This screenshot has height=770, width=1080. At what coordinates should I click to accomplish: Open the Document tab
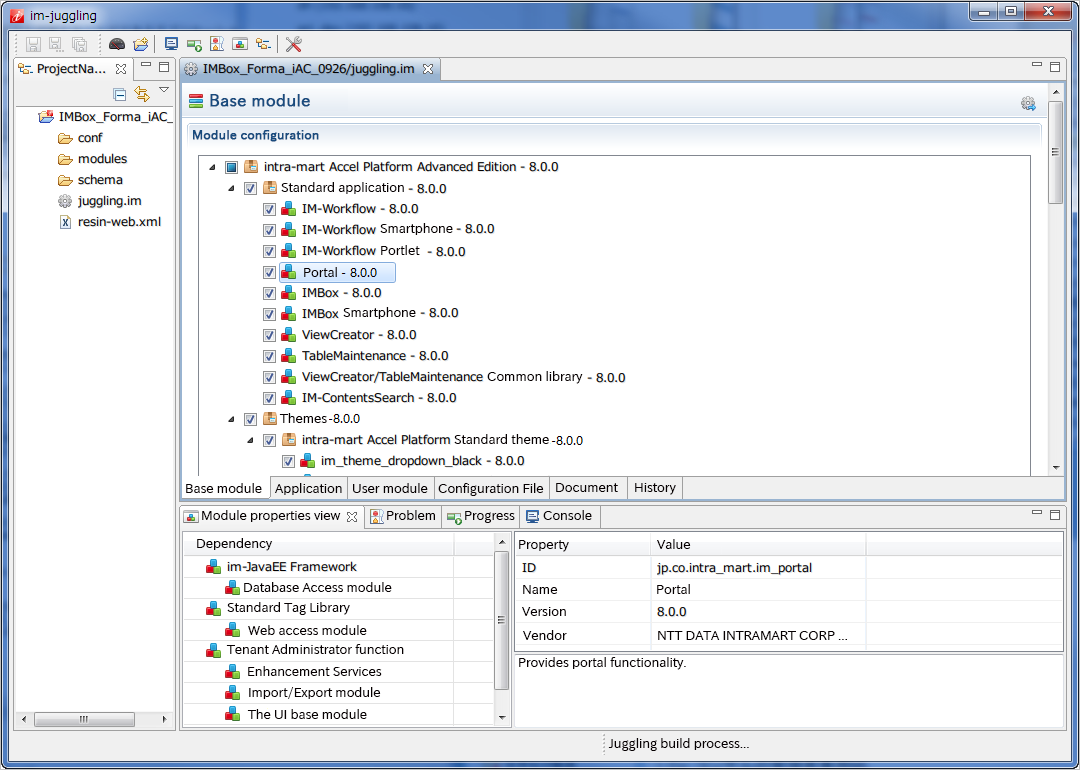click(587, 488)
